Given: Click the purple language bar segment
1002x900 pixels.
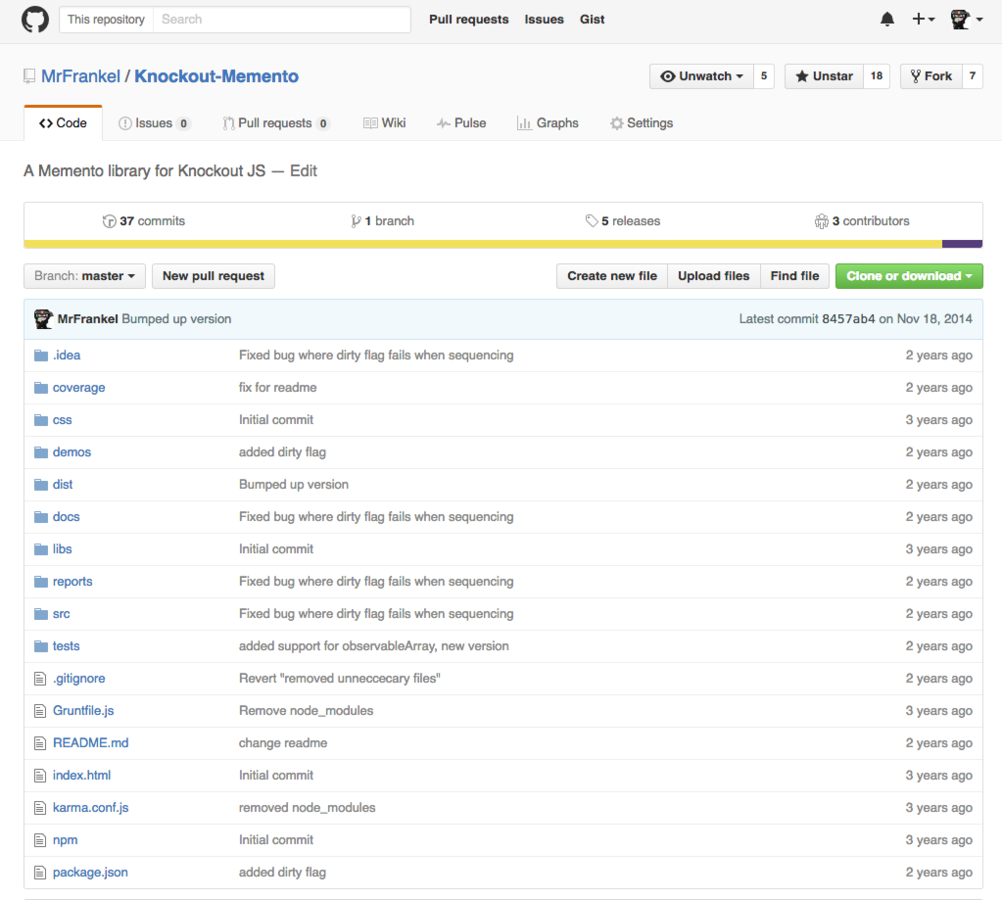Looking at the screenshot, I should 962,244.
